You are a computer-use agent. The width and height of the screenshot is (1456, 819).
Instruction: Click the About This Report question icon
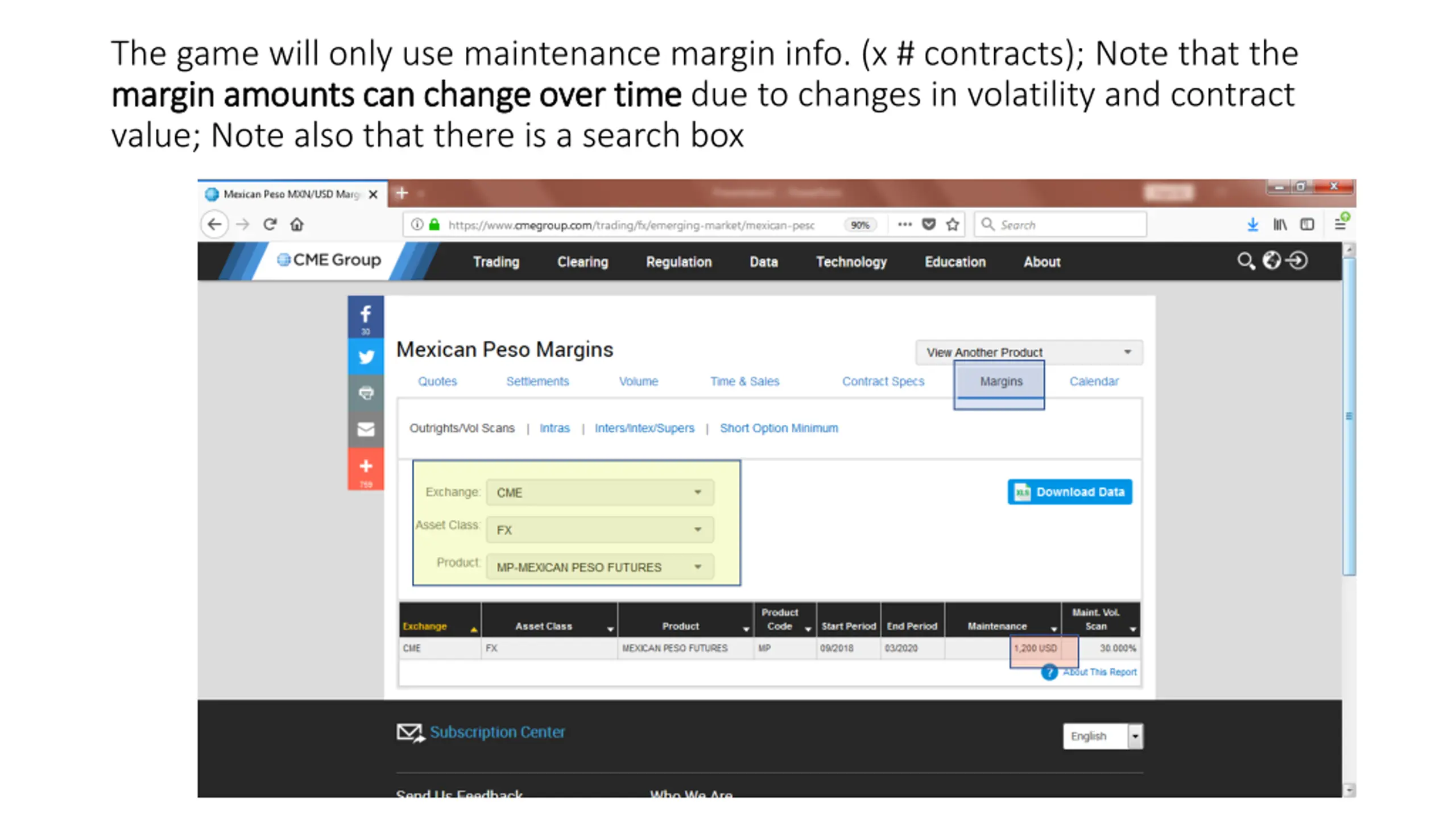tap(1049, 672)
